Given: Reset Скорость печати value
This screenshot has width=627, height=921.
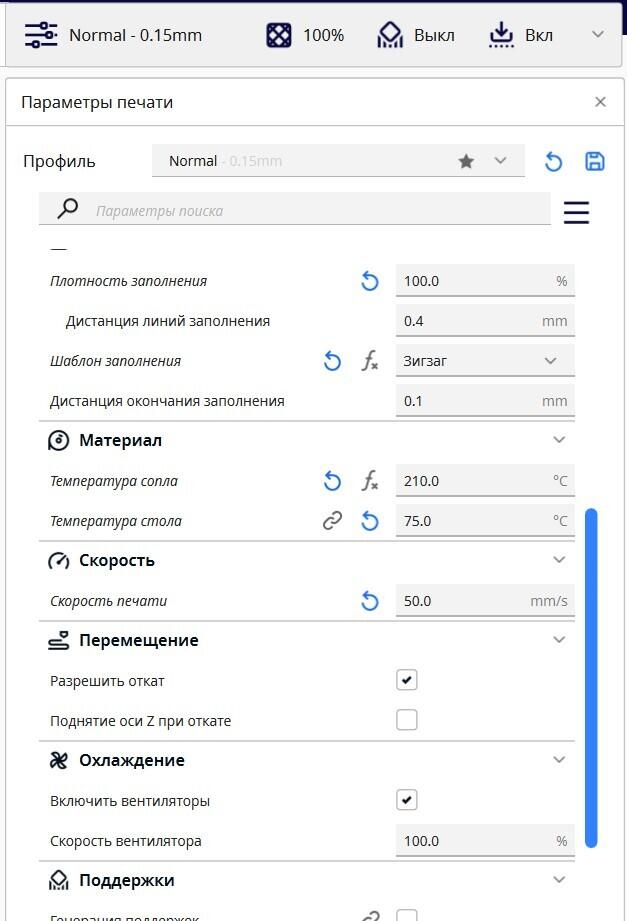Looking at the screenshot, I should (370, 601).
